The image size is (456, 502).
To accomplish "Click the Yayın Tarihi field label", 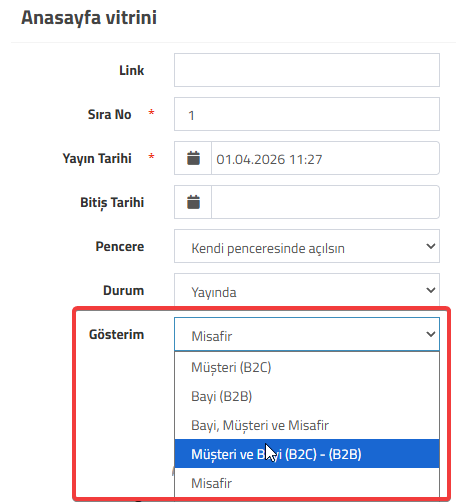I will 97,158.
